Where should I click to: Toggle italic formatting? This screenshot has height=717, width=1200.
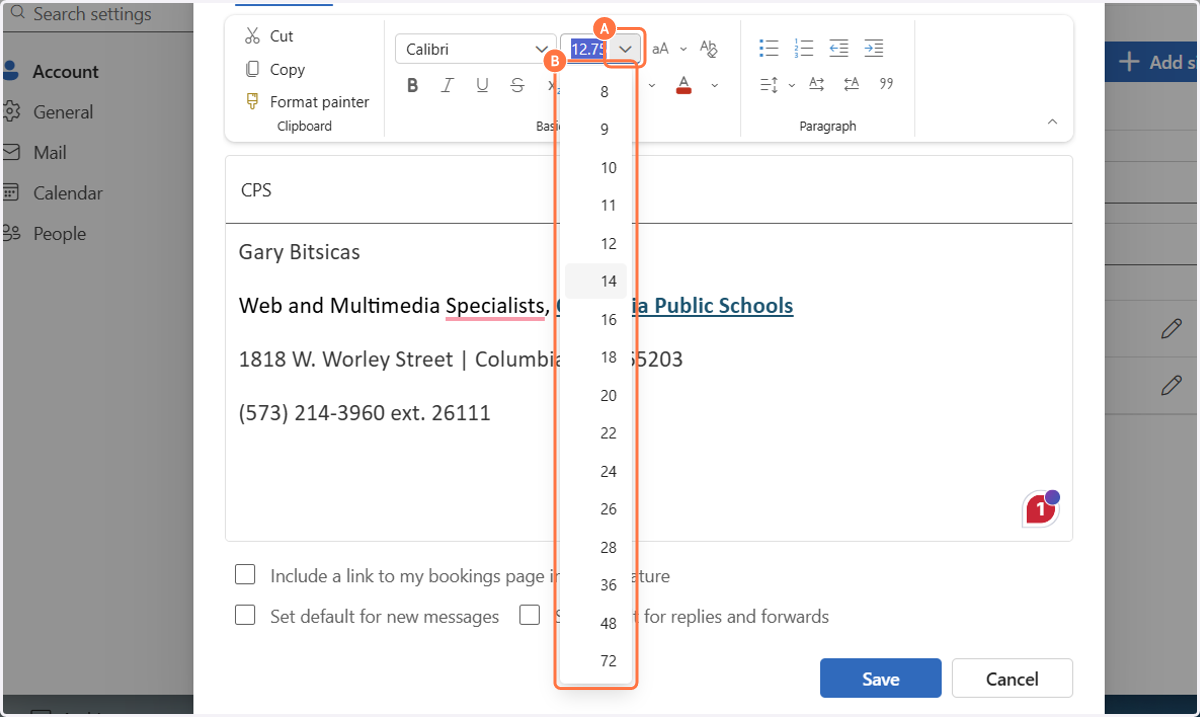tap(447, 86)
